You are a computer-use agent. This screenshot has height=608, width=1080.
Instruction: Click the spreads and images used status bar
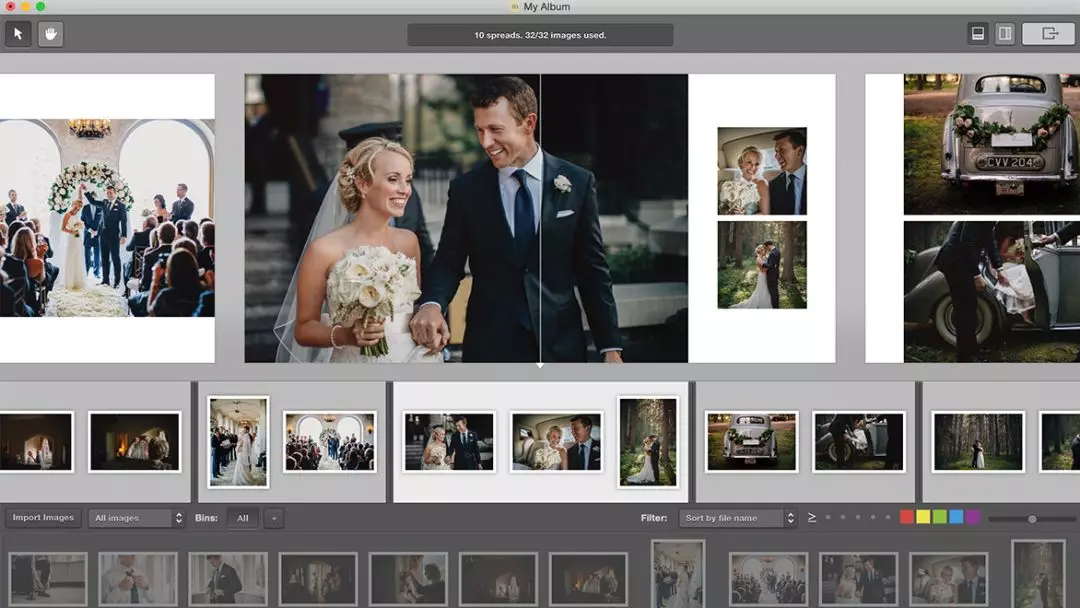point(540,35)
